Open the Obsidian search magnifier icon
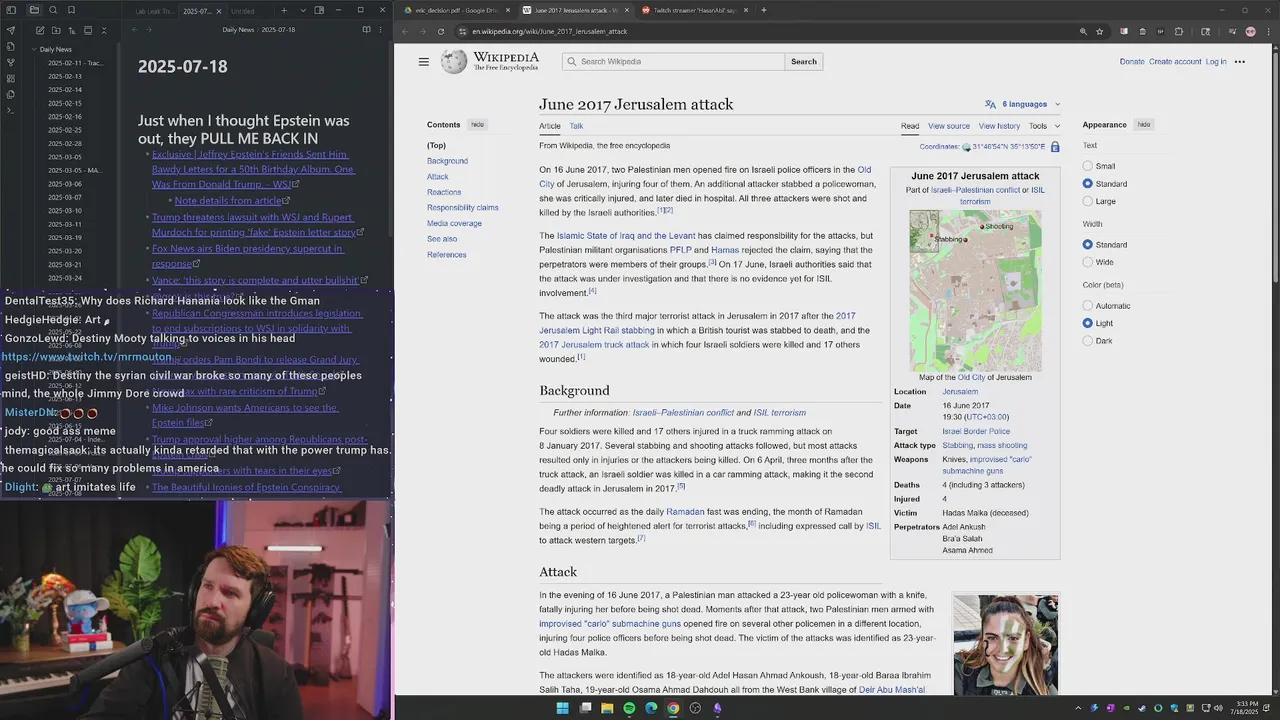This screenshot has width=1280, height=720. click(x=54, y=10)
